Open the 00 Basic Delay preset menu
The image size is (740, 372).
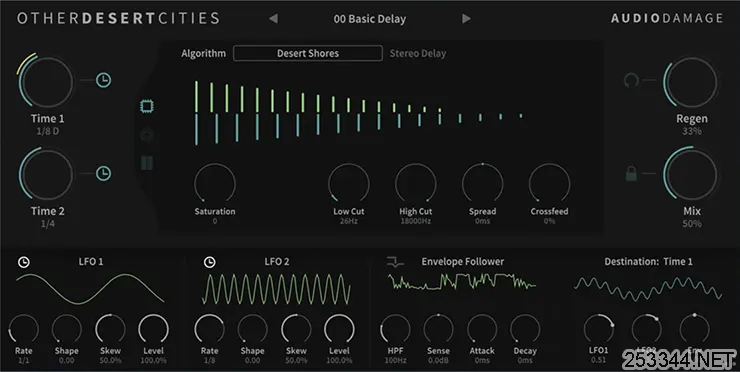click(x=370, y=19)
